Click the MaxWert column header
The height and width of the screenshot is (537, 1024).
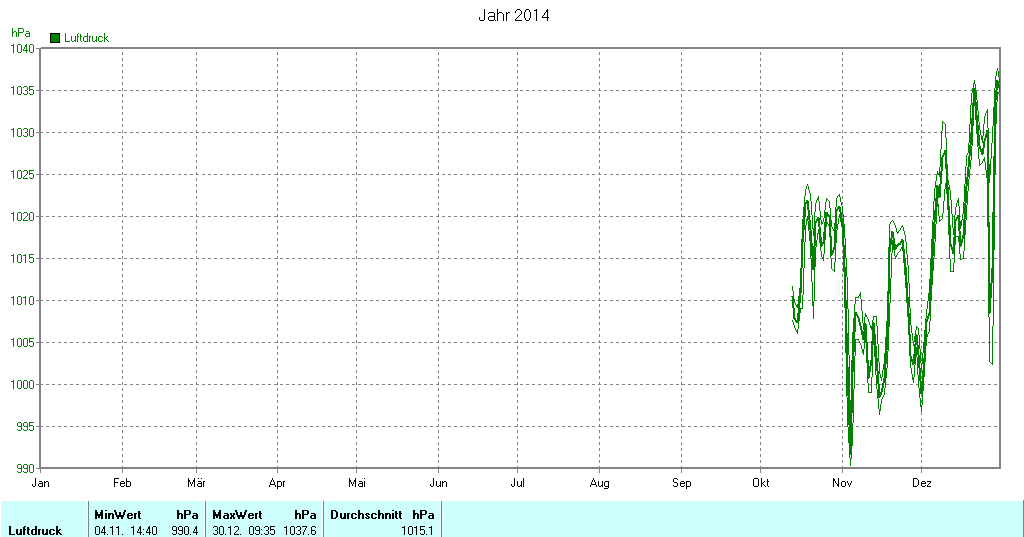click(x=237, y=515)
